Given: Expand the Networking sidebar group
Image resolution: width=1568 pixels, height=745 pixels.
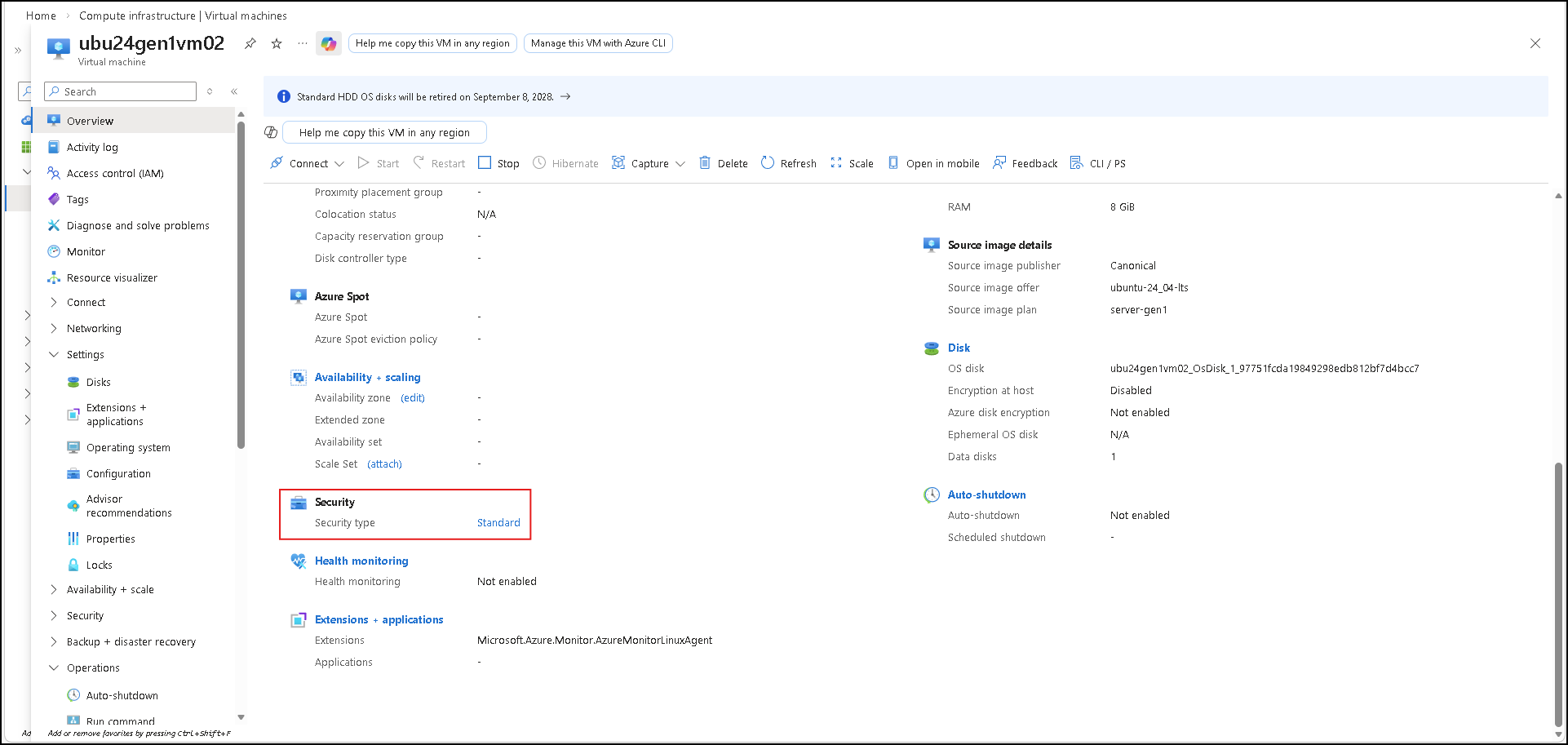Looking at the screenshot, I should 54,329.
